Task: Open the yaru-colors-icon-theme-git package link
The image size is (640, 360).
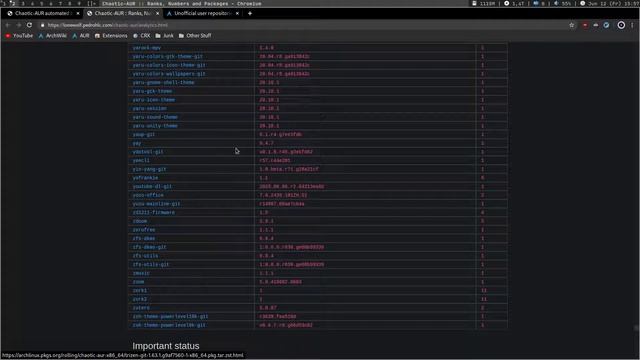Action: tap(169, 65)
